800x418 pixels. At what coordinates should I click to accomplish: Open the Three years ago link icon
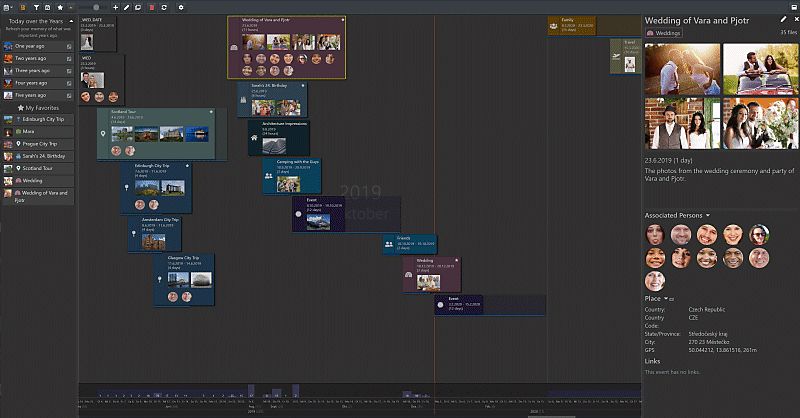point(69,71)
